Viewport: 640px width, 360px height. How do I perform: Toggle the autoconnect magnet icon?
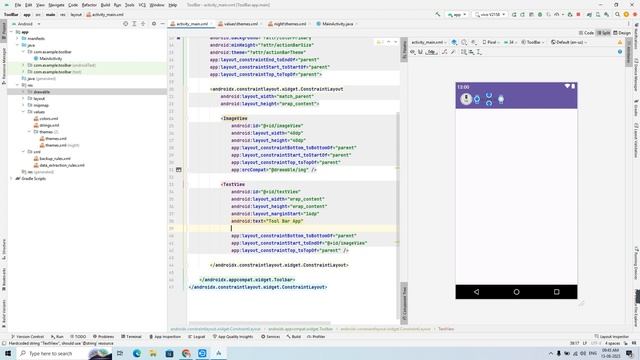(x=420, y=52)
